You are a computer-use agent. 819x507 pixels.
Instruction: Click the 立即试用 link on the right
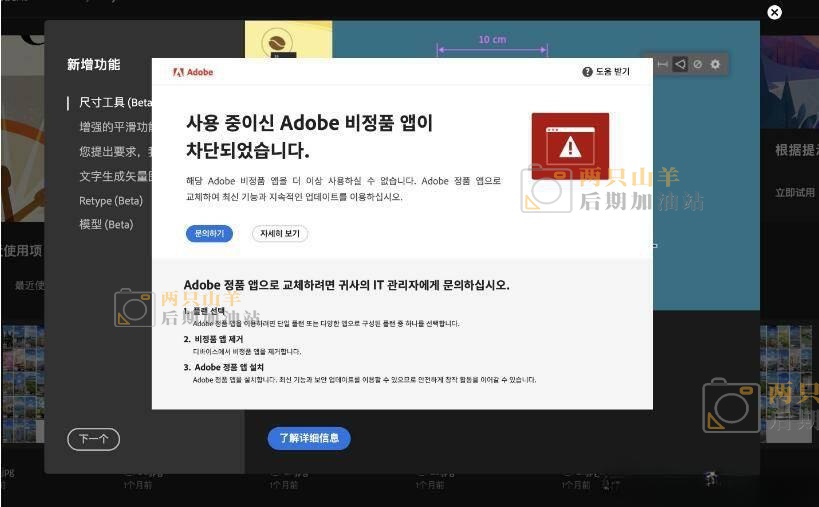tap(795, 192)
